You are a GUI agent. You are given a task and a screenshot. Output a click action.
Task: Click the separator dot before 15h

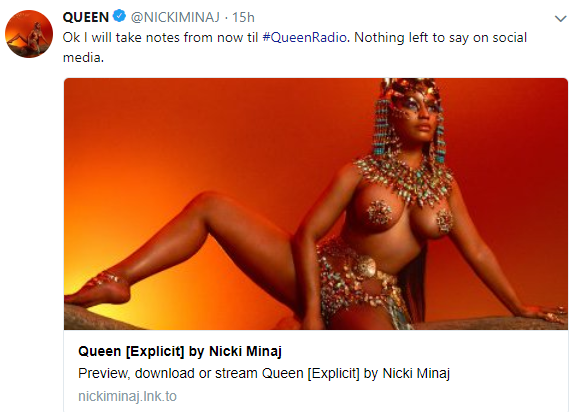tap(226, 18)
